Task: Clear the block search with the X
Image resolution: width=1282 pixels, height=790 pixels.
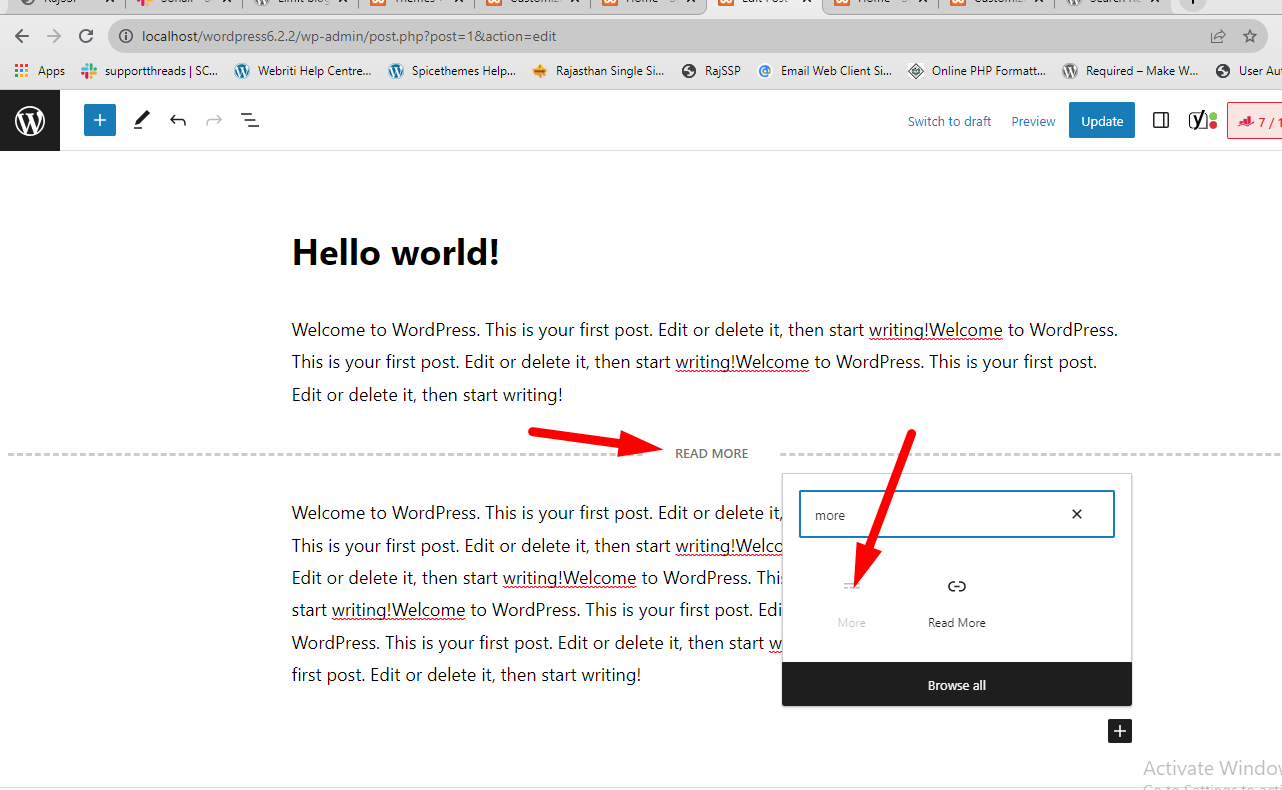Action: [x=1077, y=514]
